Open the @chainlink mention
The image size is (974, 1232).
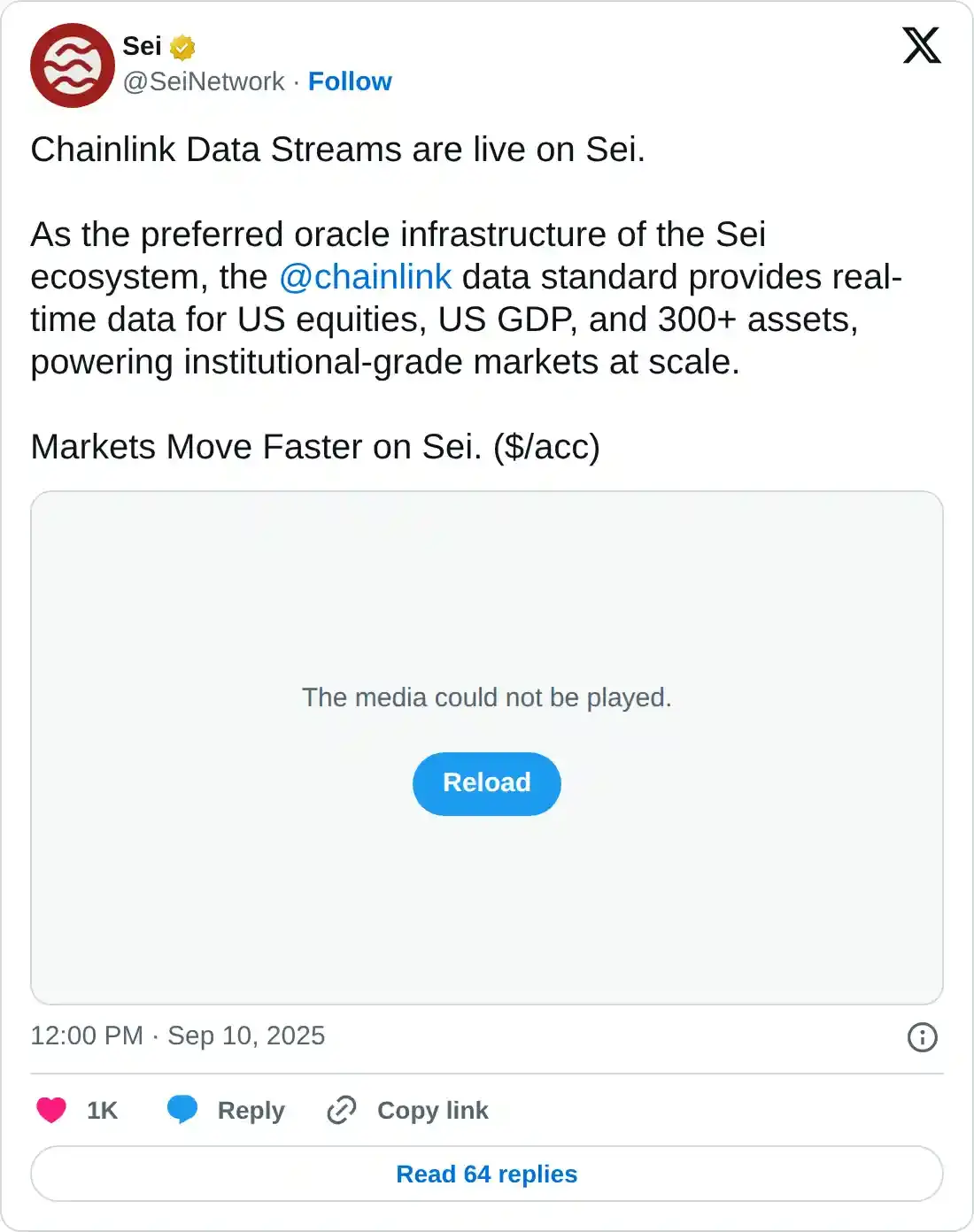[366, 277]
